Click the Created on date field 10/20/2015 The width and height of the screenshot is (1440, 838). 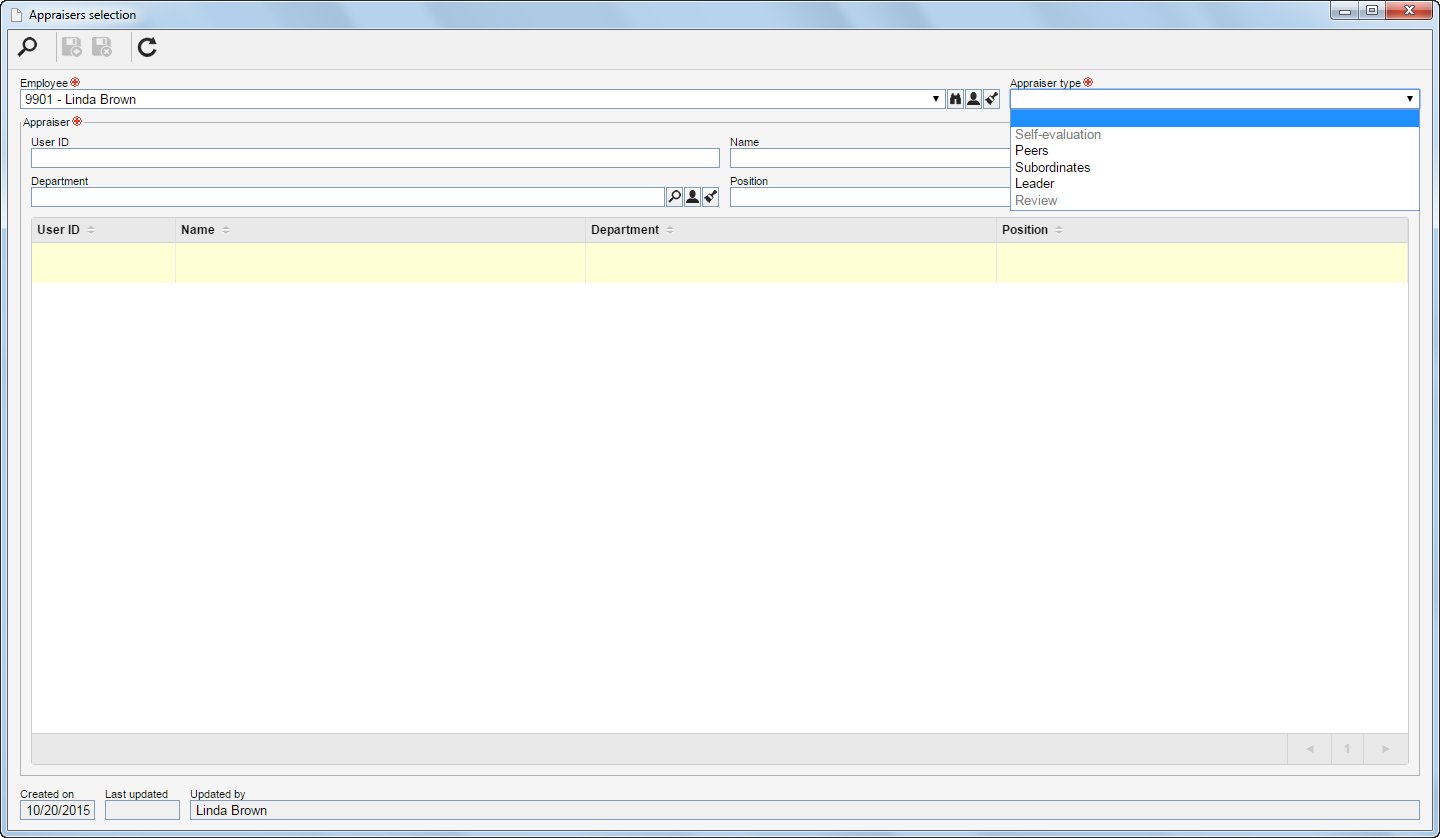click(x=58, y=810)
